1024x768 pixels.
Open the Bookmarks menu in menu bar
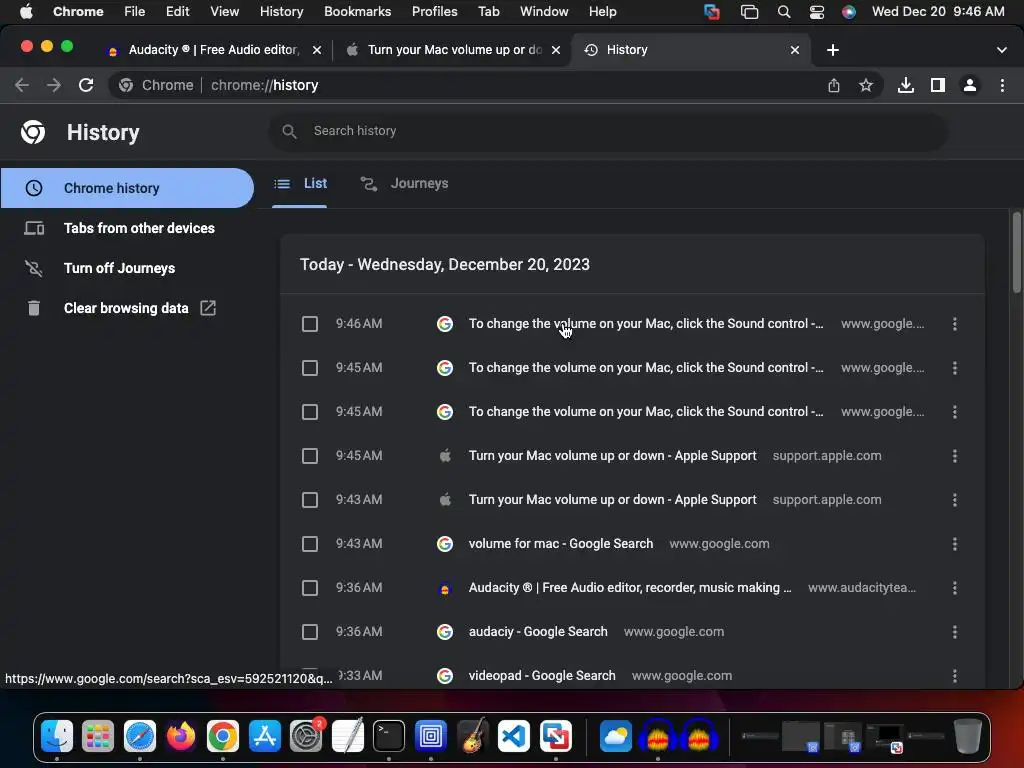(357, 12)
